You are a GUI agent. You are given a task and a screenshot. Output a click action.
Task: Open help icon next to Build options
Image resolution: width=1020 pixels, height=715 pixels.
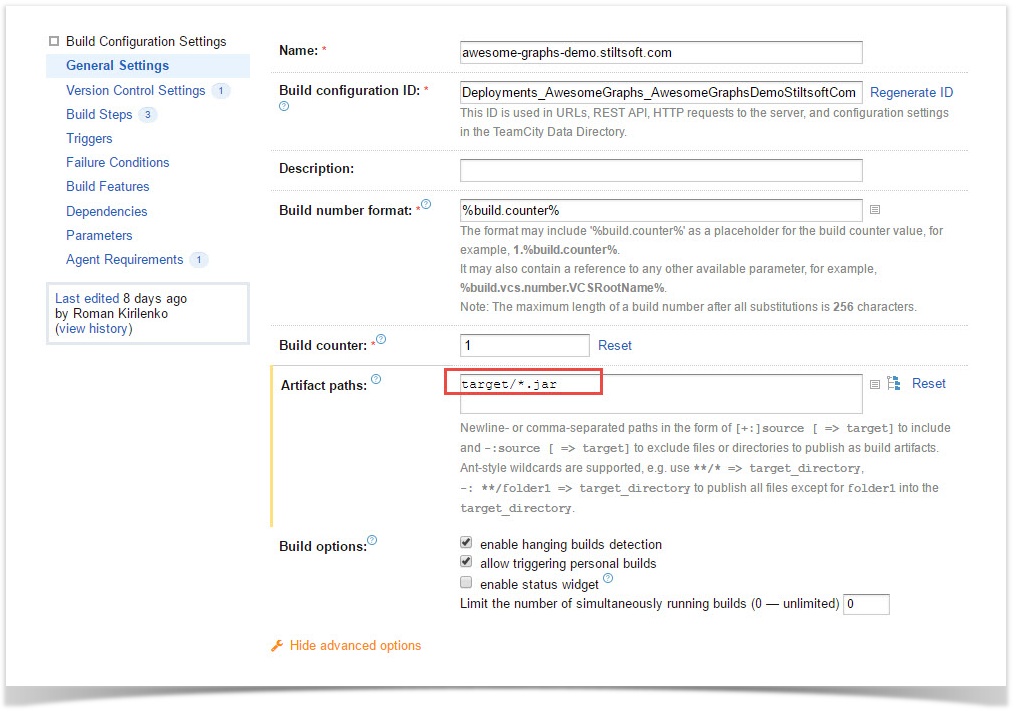coord(372,540)
